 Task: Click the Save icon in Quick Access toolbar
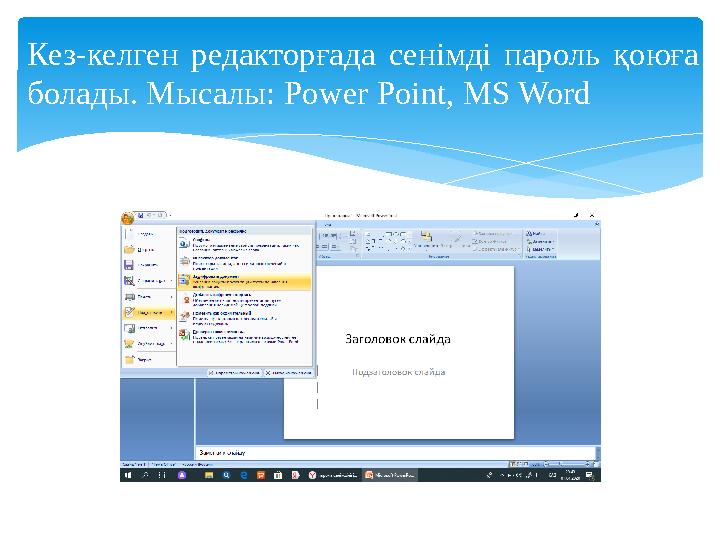[x=141, y=215]
